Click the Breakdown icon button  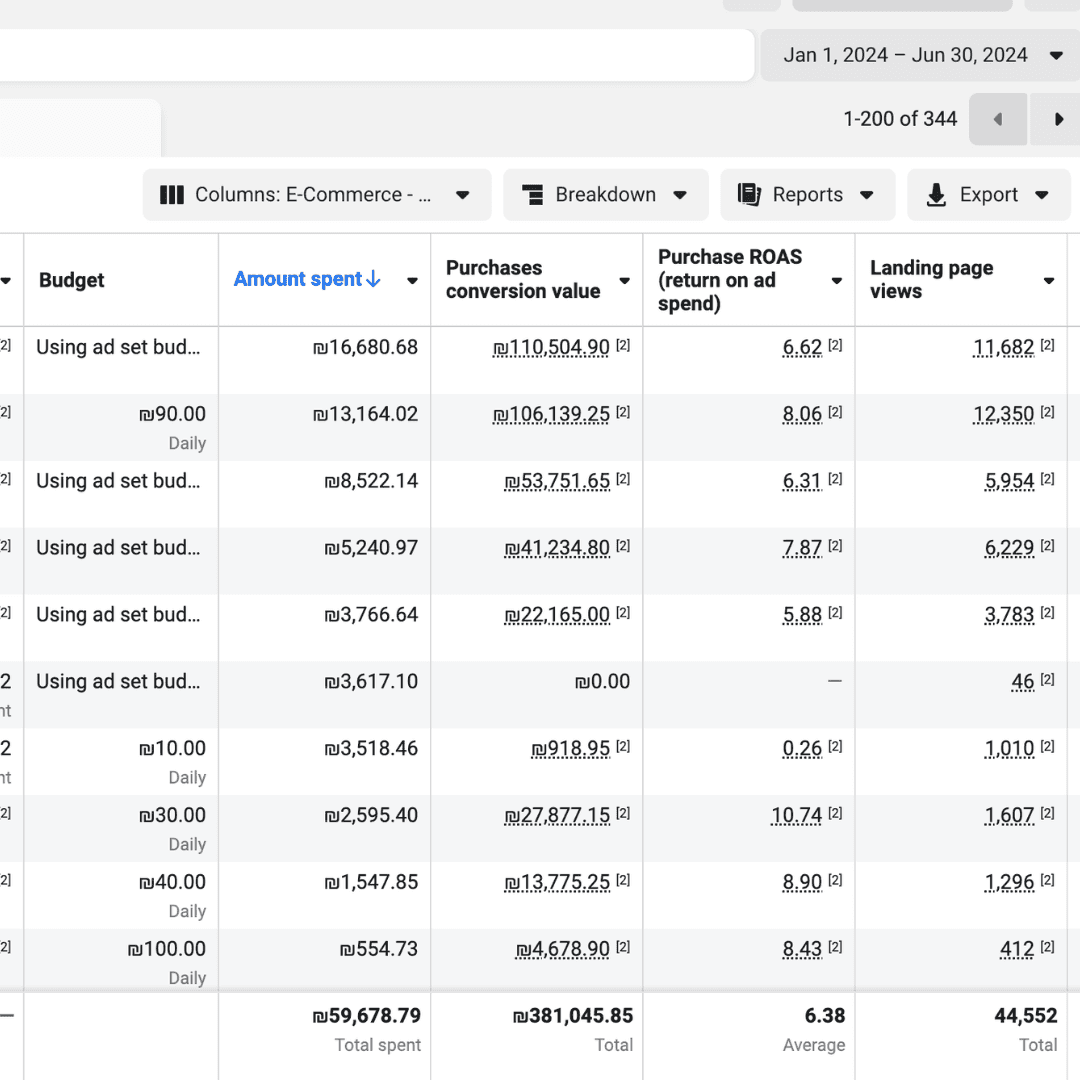[x=533, y=195]
